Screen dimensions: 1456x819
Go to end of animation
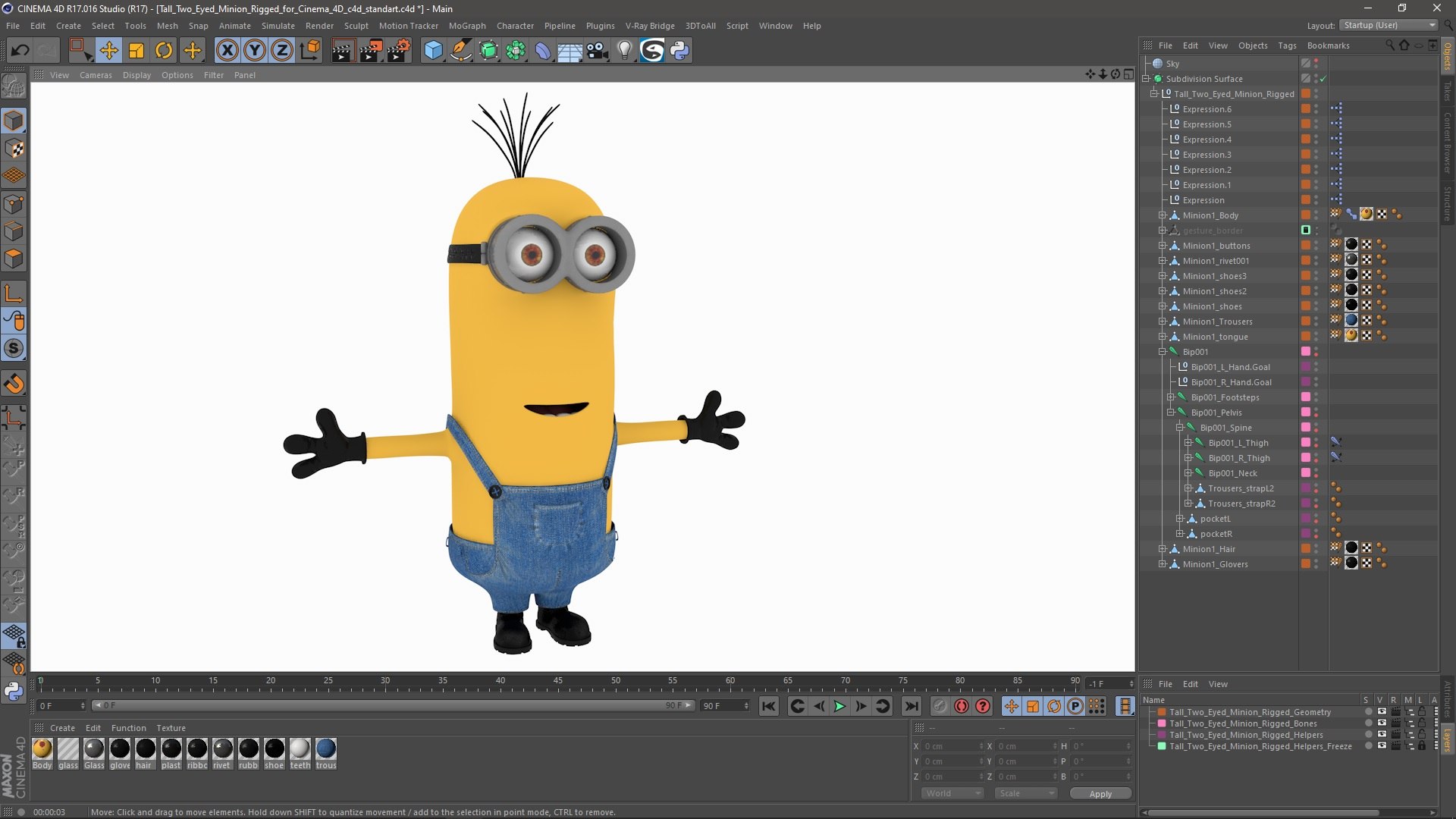tap(912, 706)
